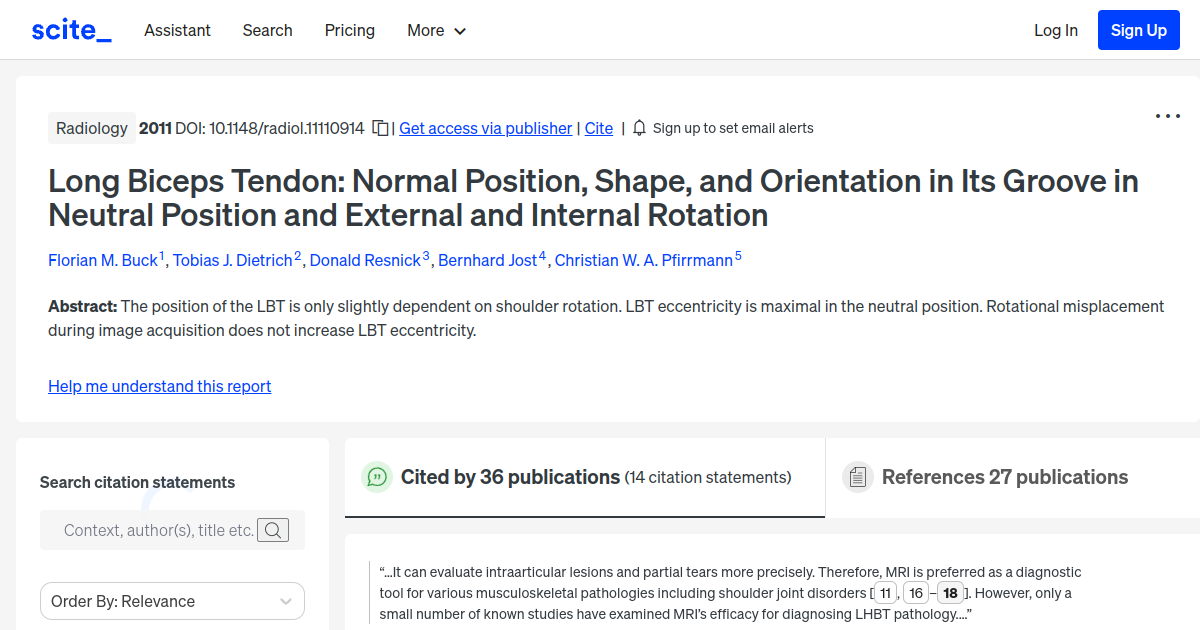Open the three-dot options menu
Image resolution: width=1200 pixels, height=630 pixels.
(x=1167, y=116)
